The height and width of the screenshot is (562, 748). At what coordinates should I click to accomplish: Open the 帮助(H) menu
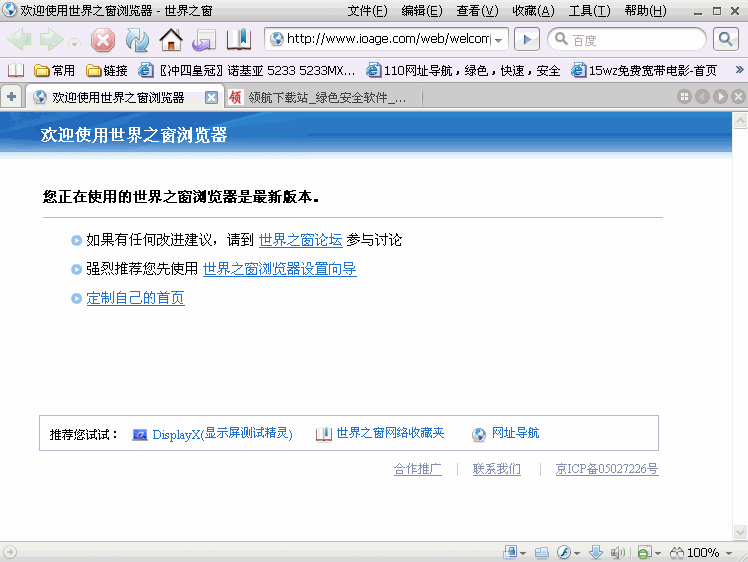645,10
